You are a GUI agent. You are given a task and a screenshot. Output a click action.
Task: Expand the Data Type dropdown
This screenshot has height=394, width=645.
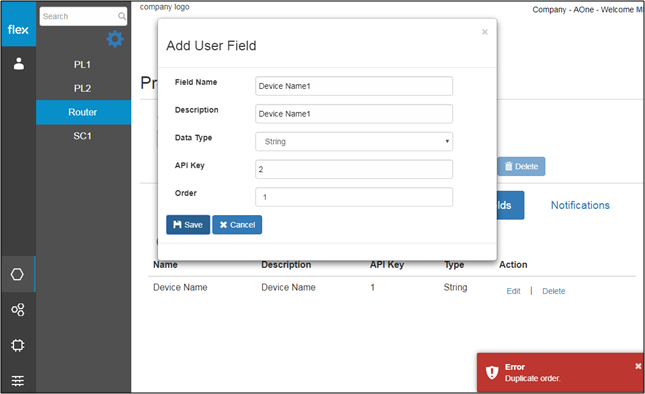(354, 141)
